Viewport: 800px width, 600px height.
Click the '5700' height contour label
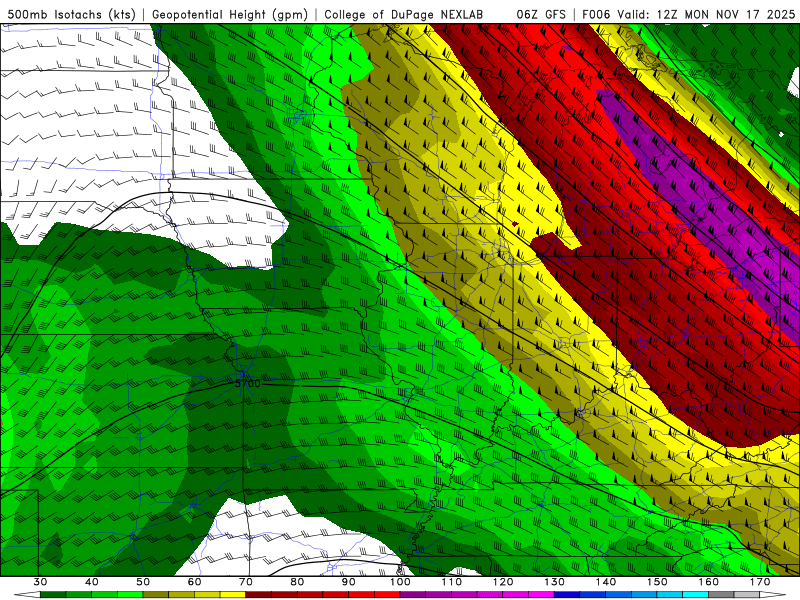248,383
